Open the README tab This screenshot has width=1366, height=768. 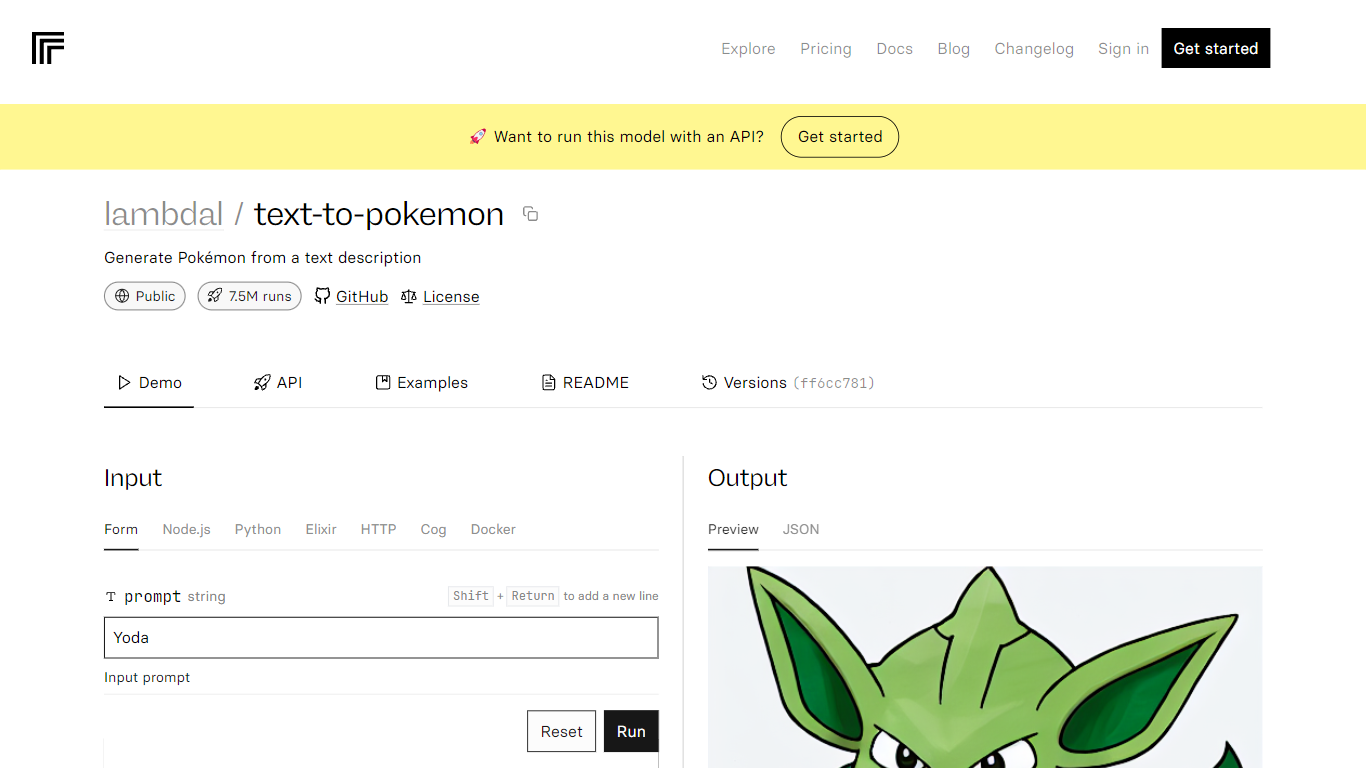pos(585,382)
